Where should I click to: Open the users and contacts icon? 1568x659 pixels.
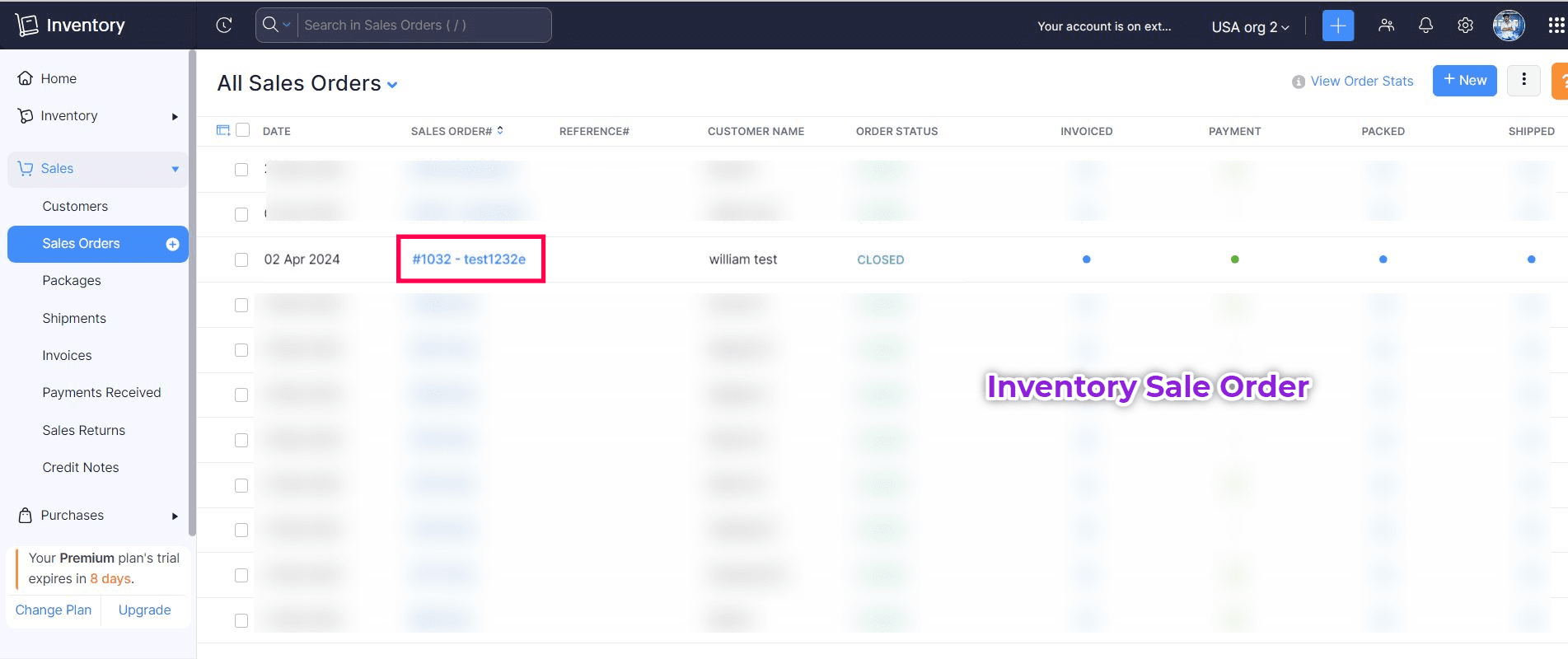[x=1386, y=26]
